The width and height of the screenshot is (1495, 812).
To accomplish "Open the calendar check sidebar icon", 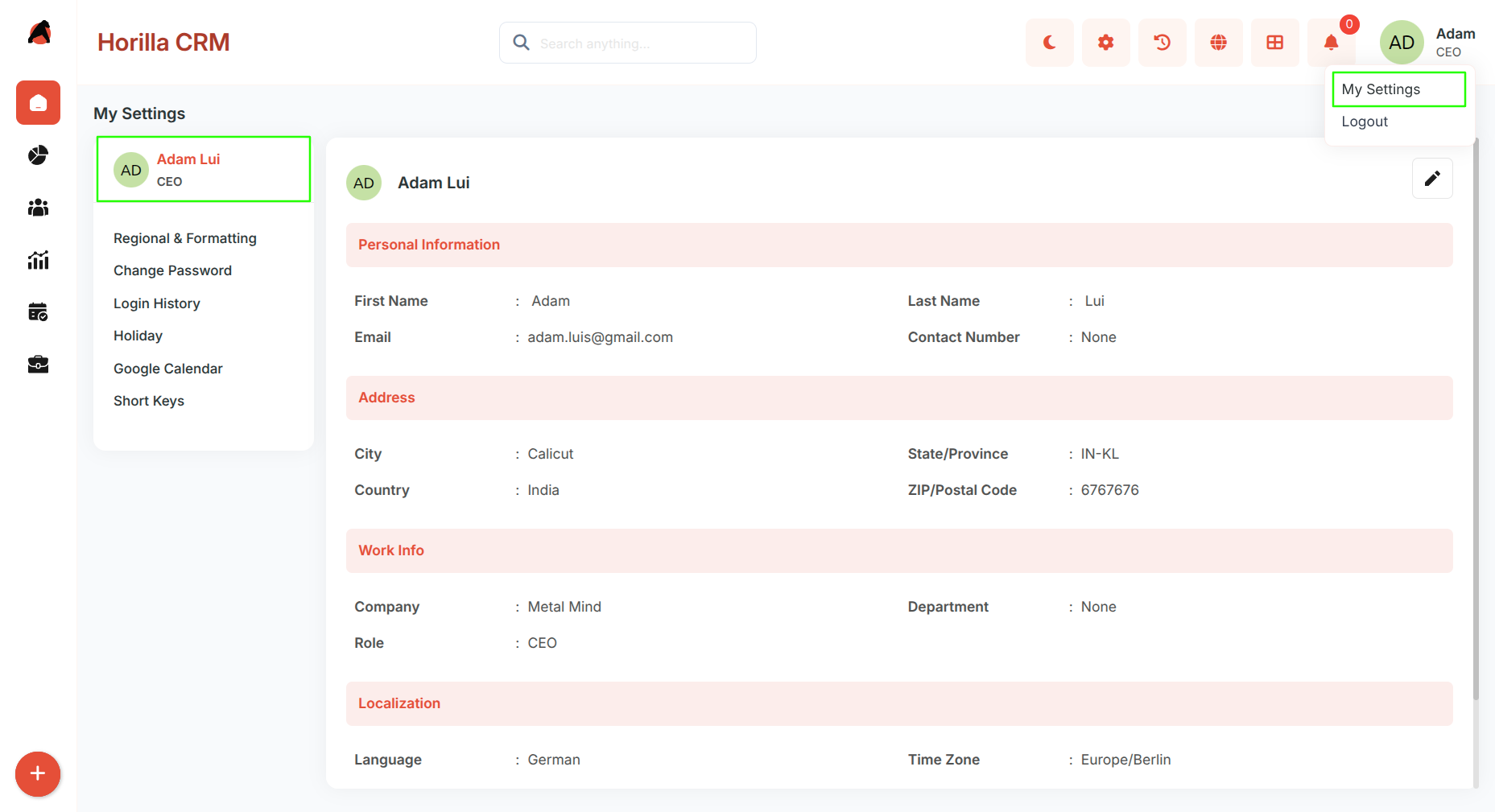I will click(38, 312).
